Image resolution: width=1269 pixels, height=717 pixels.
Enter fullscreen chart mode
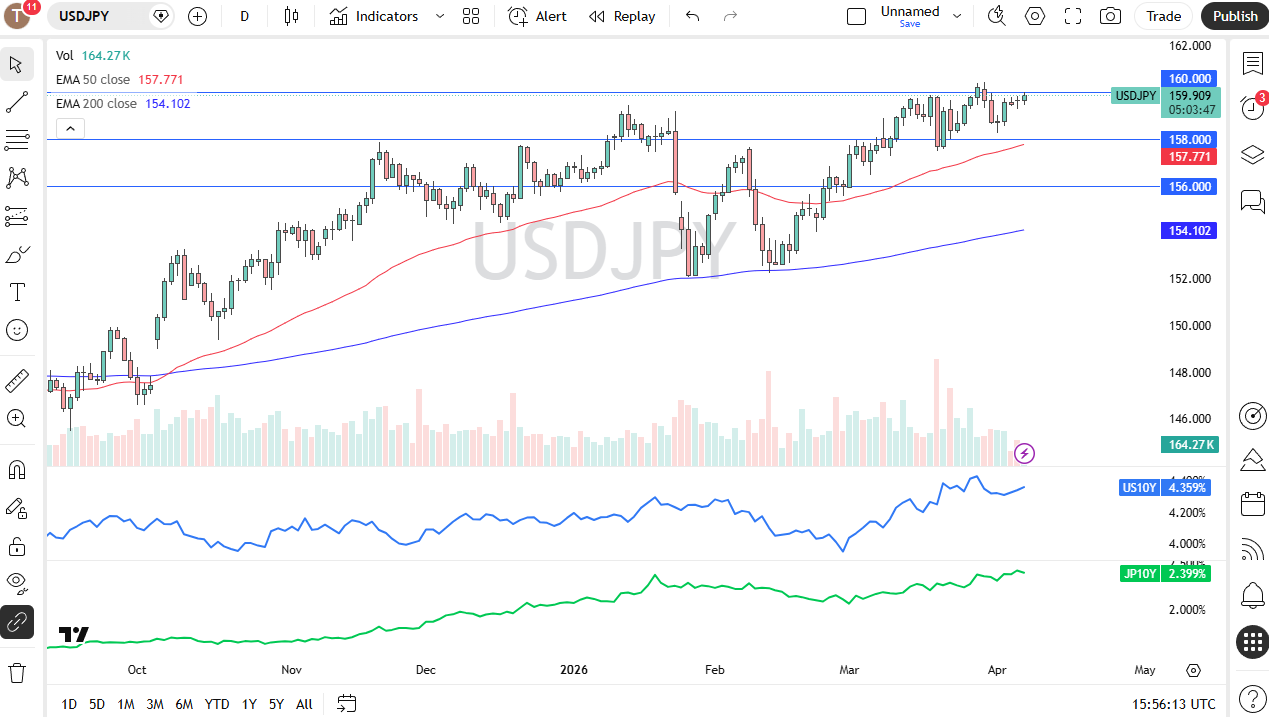[x=1073, y=16]
